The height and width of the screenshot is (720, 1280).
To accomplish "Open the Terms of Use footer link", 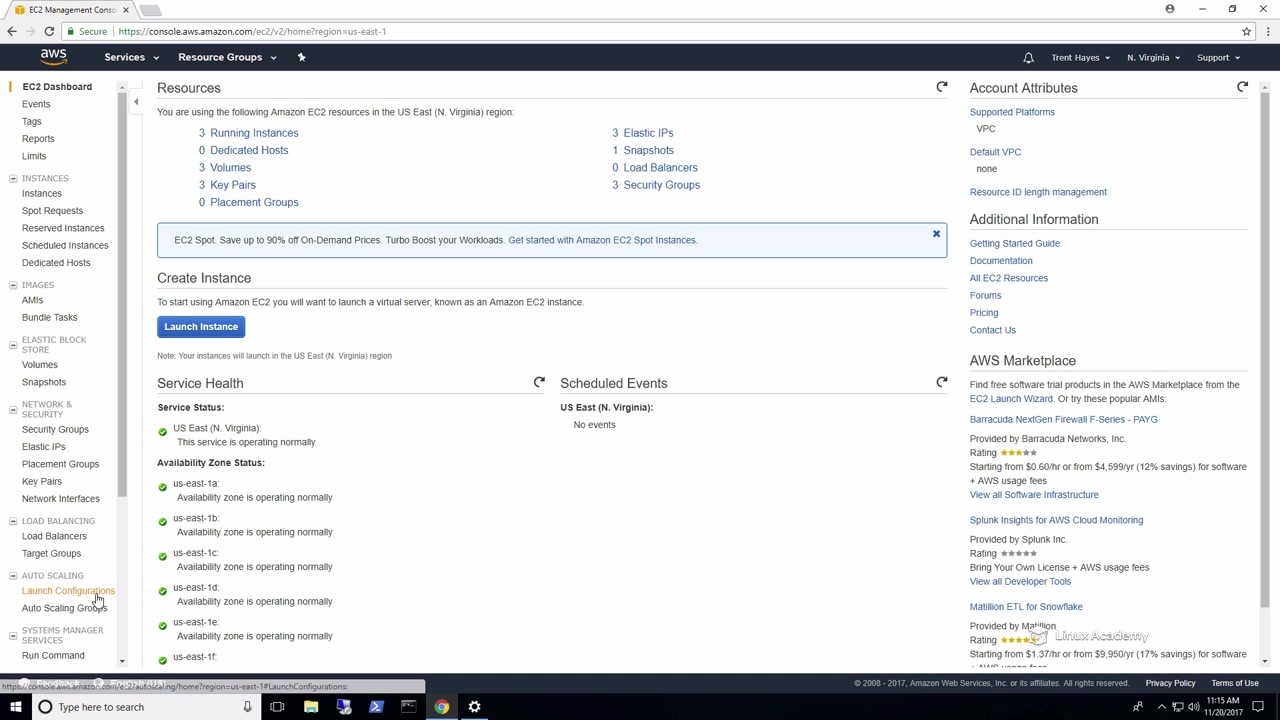I will point(1234,683).
